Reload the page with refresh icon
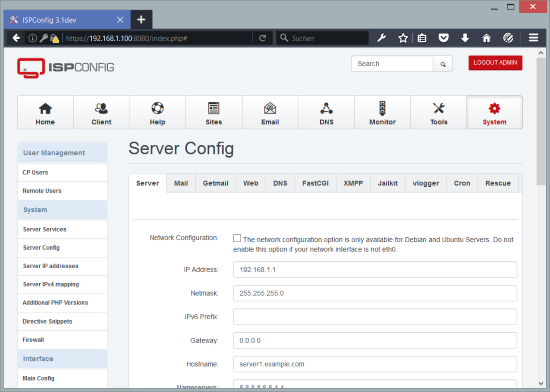550x392 pixels. pos(262,38)
